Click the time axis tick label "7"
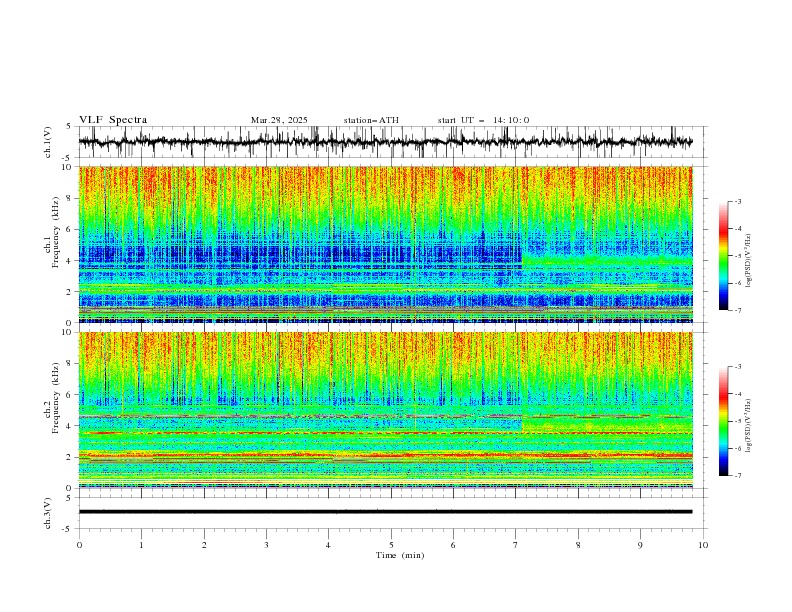The width and height of the screenshot is (792, 612). pos(516,545)
